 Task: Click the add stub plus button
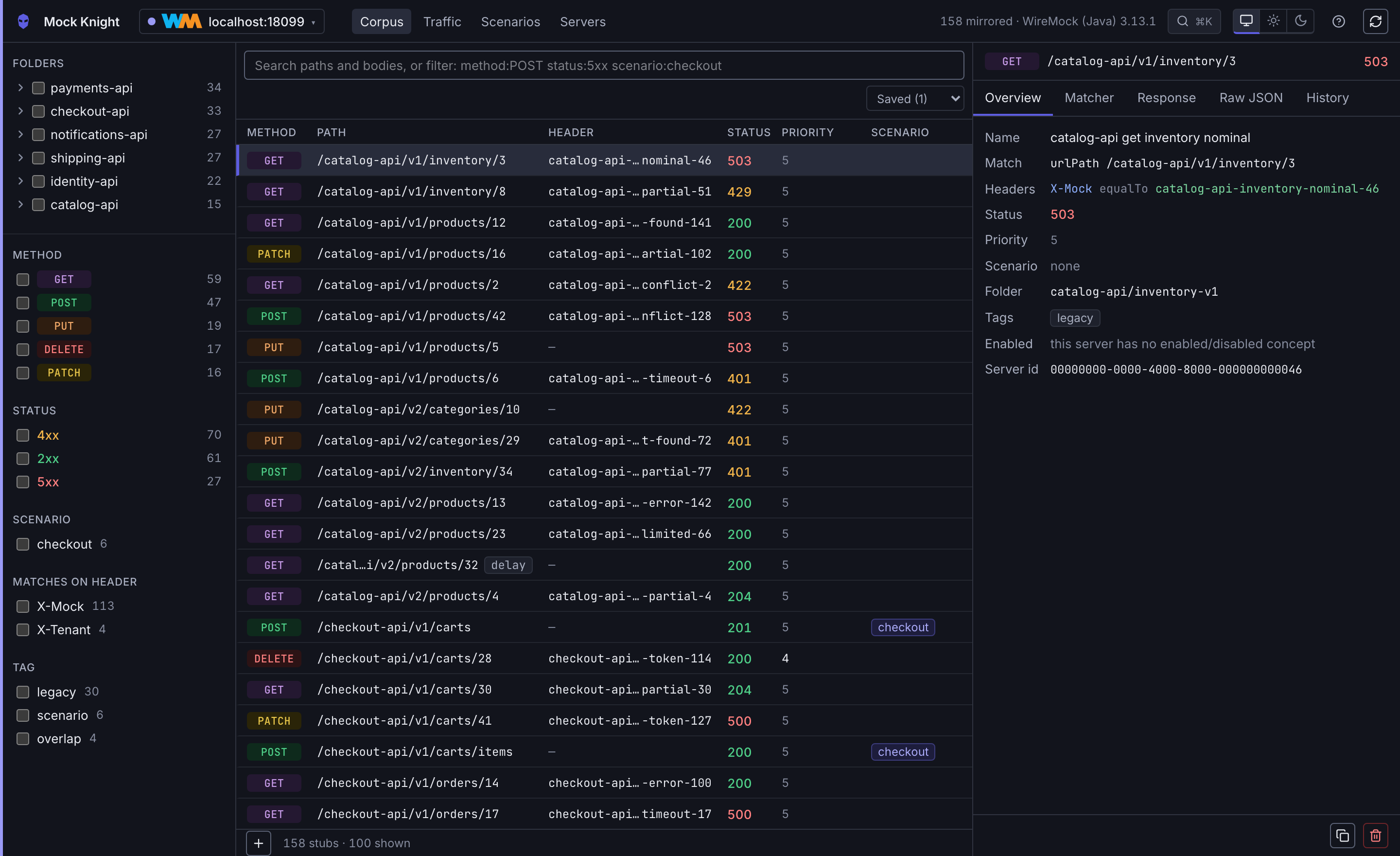coord(259,843)
